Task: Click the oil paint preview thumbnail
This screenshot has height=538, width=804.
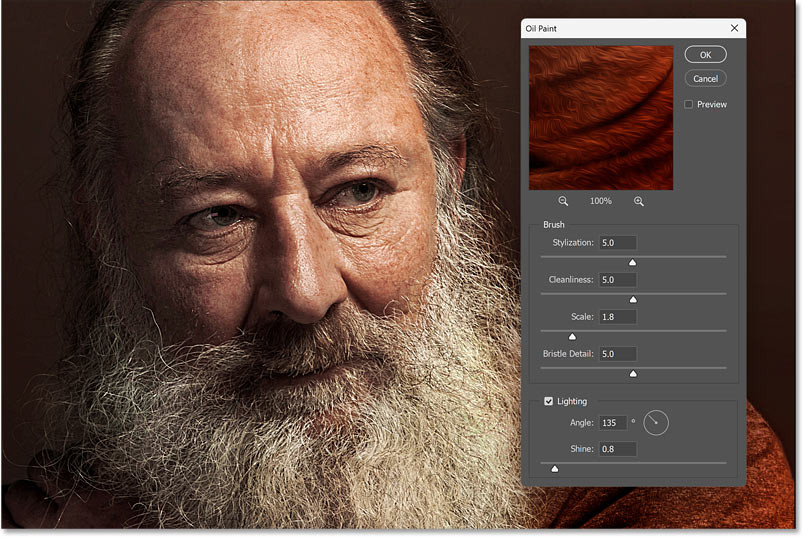Action: click(x=601, y=117)
